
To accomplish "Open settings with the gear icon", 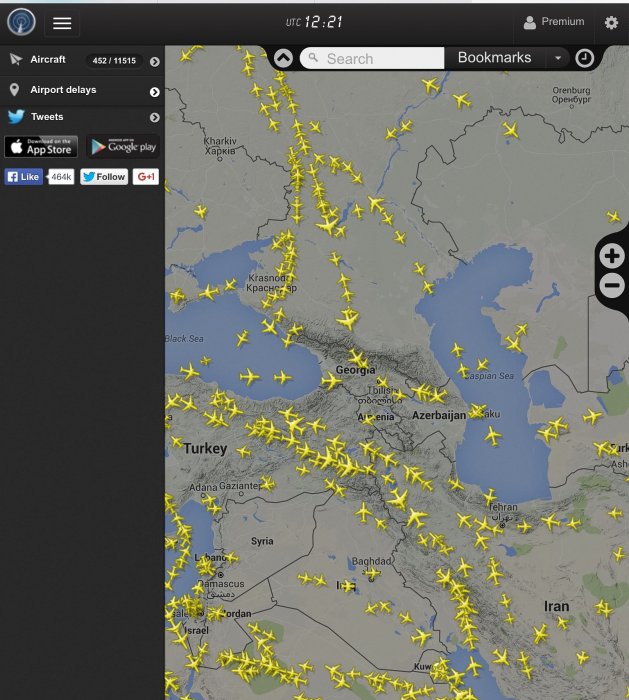I will pyautogui.click(x=611, y=22).
